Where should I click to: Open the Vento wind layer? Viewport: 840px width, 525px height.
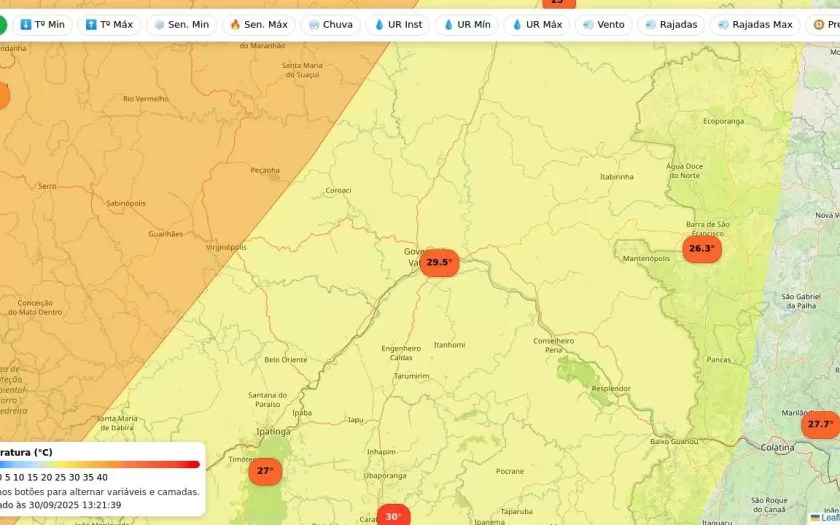[x=603, y=25]
